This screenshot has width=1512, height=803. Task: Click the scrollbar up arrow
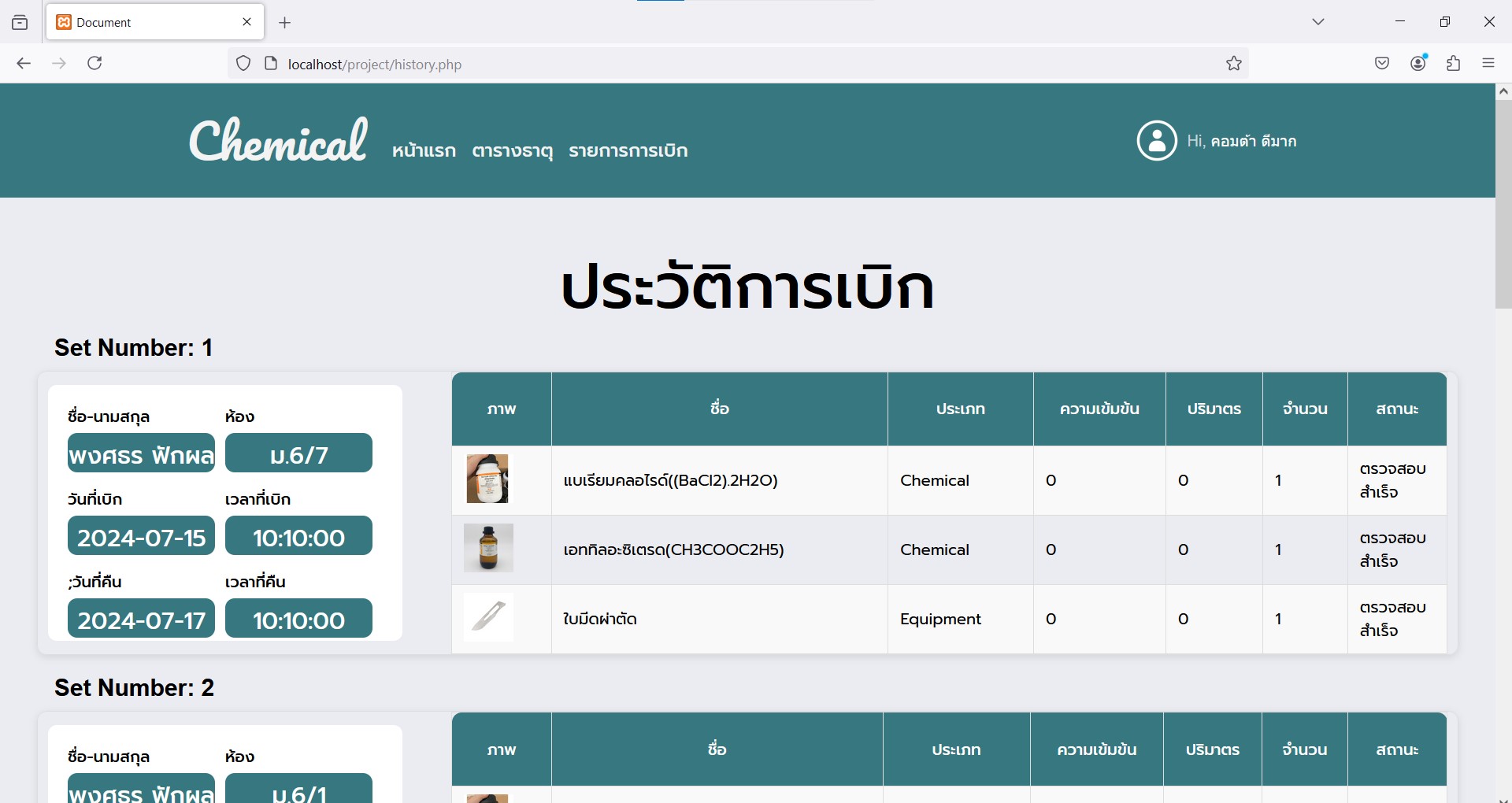(x=1503, y=91)
